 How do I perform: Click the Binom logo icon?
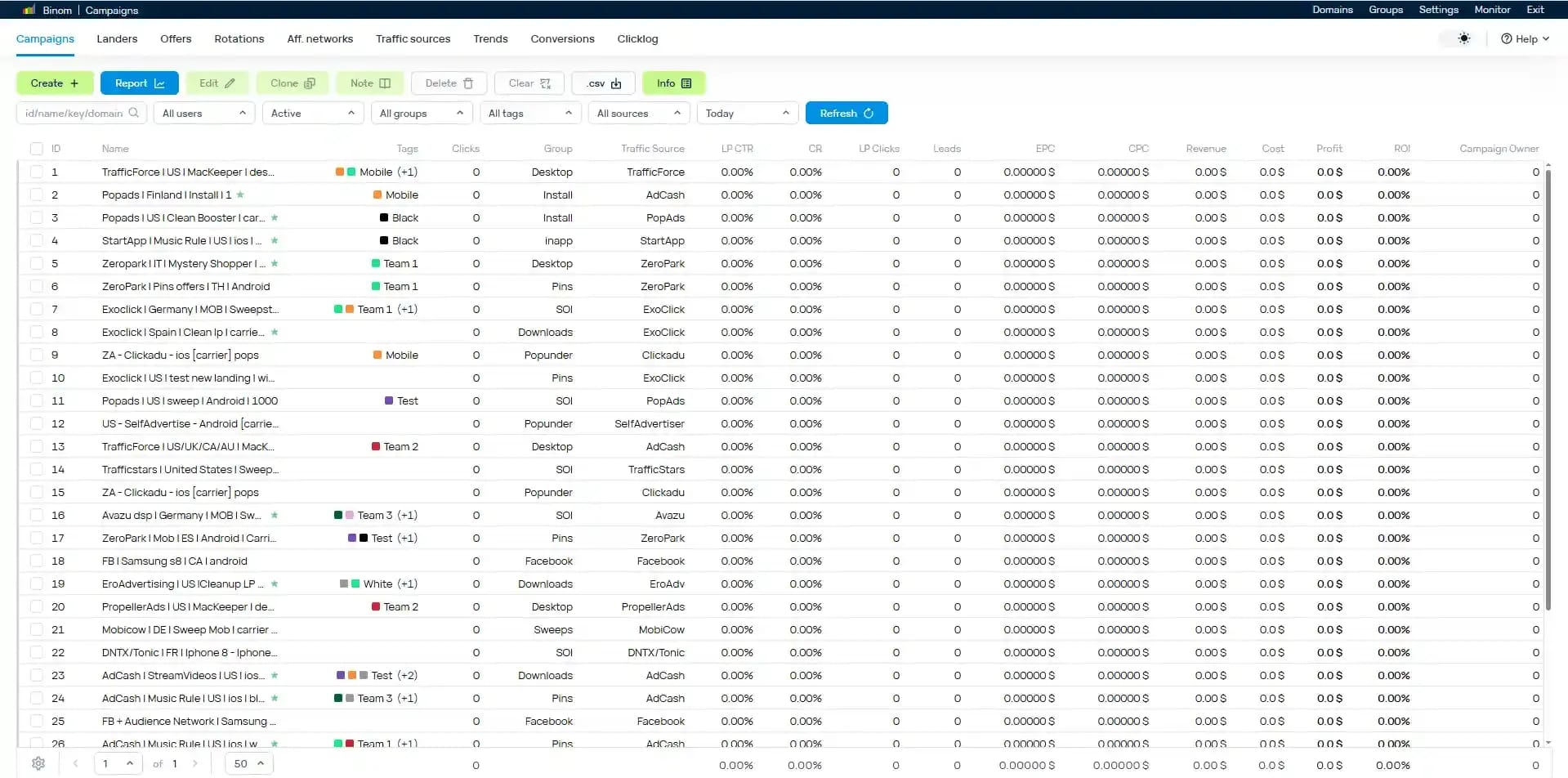[x=29, y=10]
